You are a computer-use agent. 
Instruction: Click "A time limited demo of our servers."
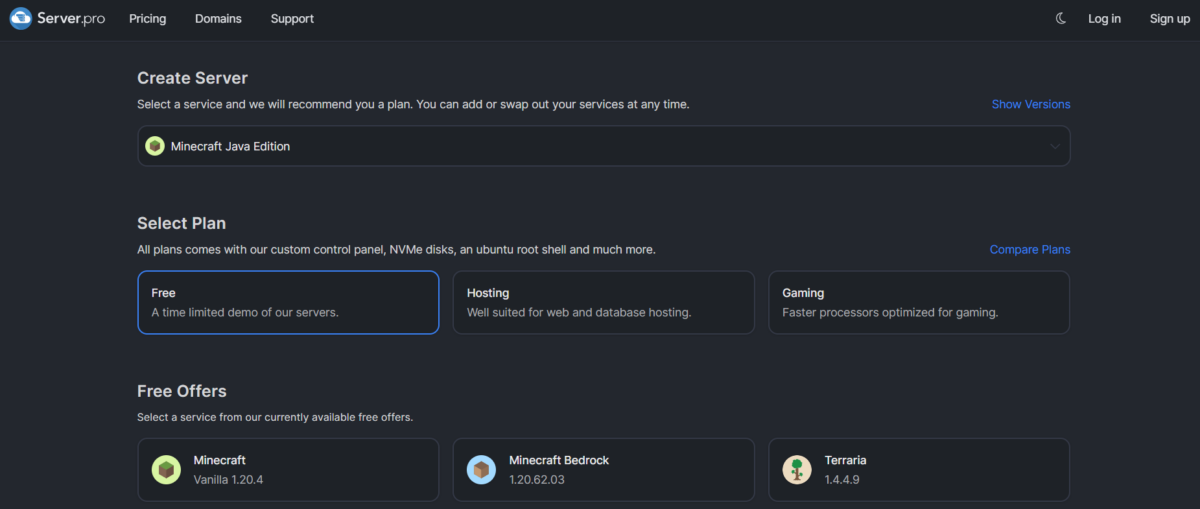pyautogui.click(x=245, y=312)
